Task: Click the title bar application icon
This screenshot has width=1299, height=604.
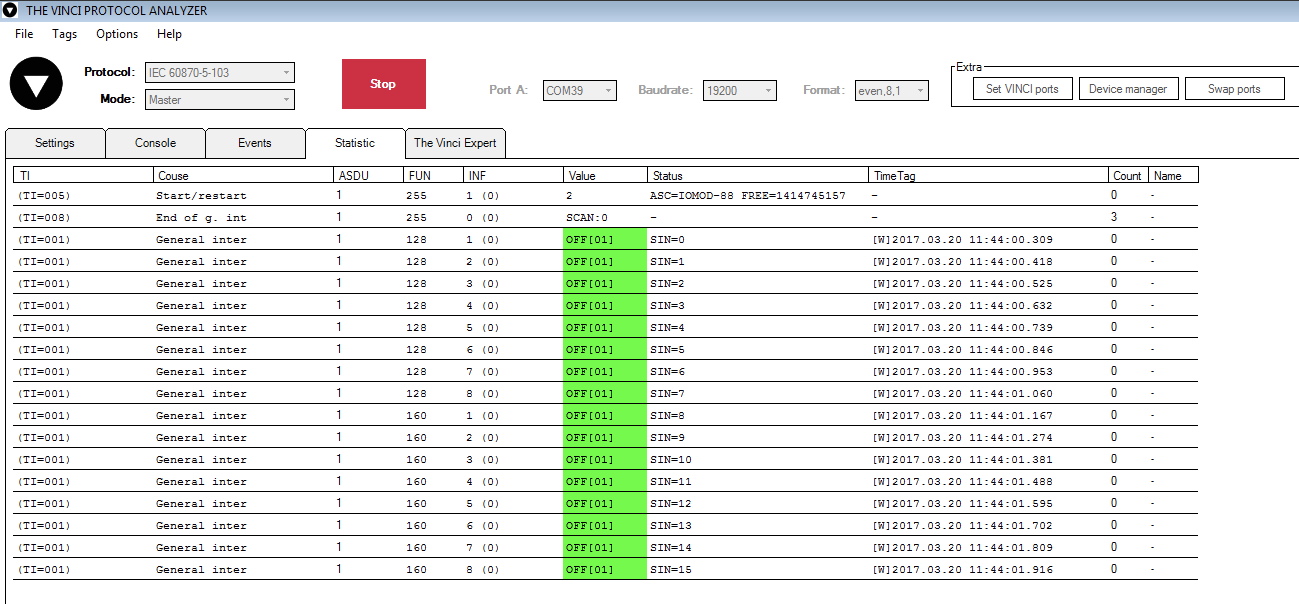Action: tap(10, 10)
